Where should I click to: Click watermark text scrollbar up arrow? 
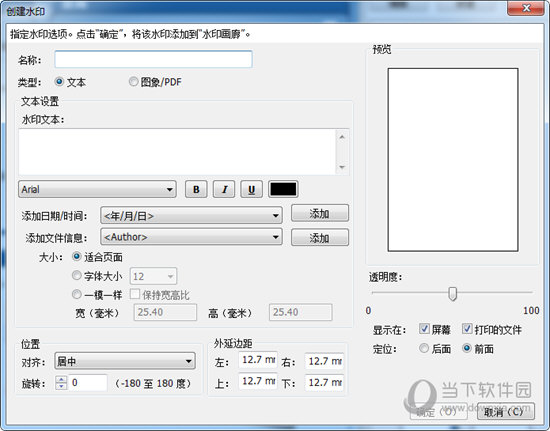(342, 137)
